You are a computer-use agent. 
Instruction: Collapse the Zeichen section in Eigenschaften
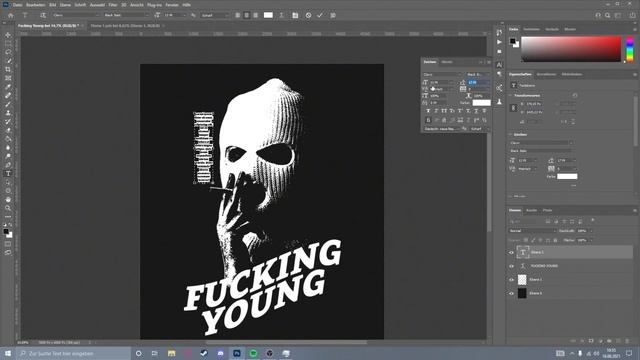510,134
